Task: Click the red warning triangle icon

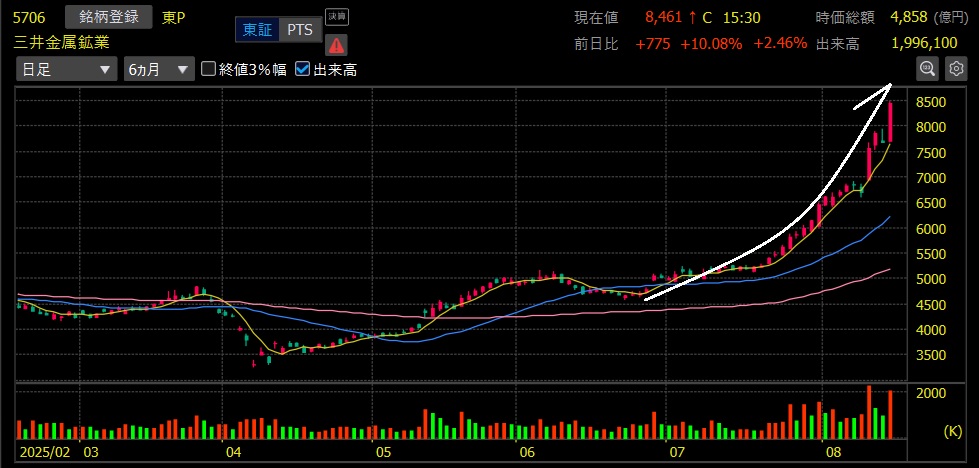Action: 336,44
